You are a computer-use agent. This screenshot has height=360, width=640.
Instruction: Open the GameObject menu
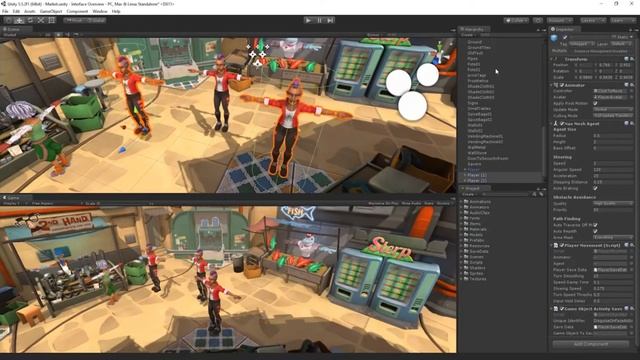51,11
